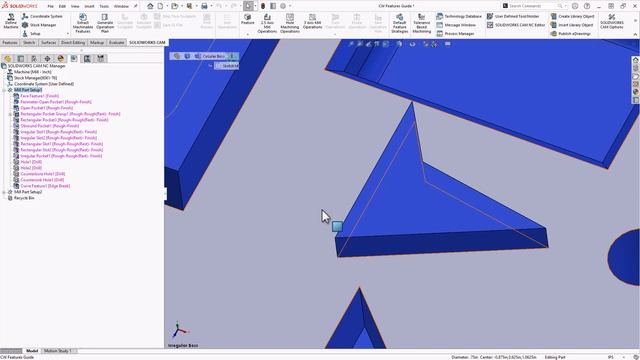Open the Coordinate System command
The width and height of the screenshot is (640, 360).
point(42,16)
